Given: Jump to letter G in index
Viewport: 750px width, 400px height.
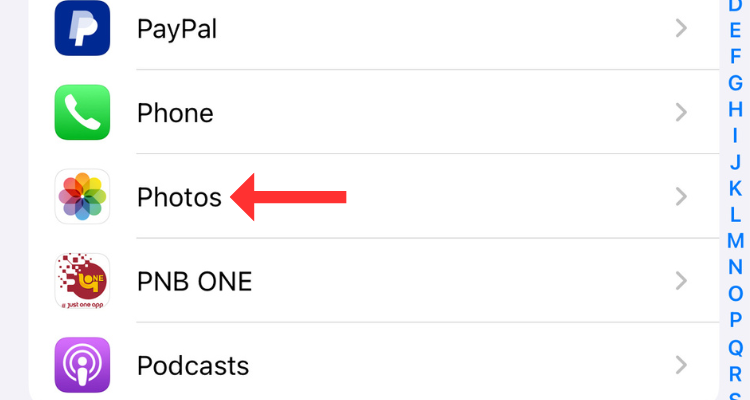Looking at the screenshot, I should pos(735,83).
